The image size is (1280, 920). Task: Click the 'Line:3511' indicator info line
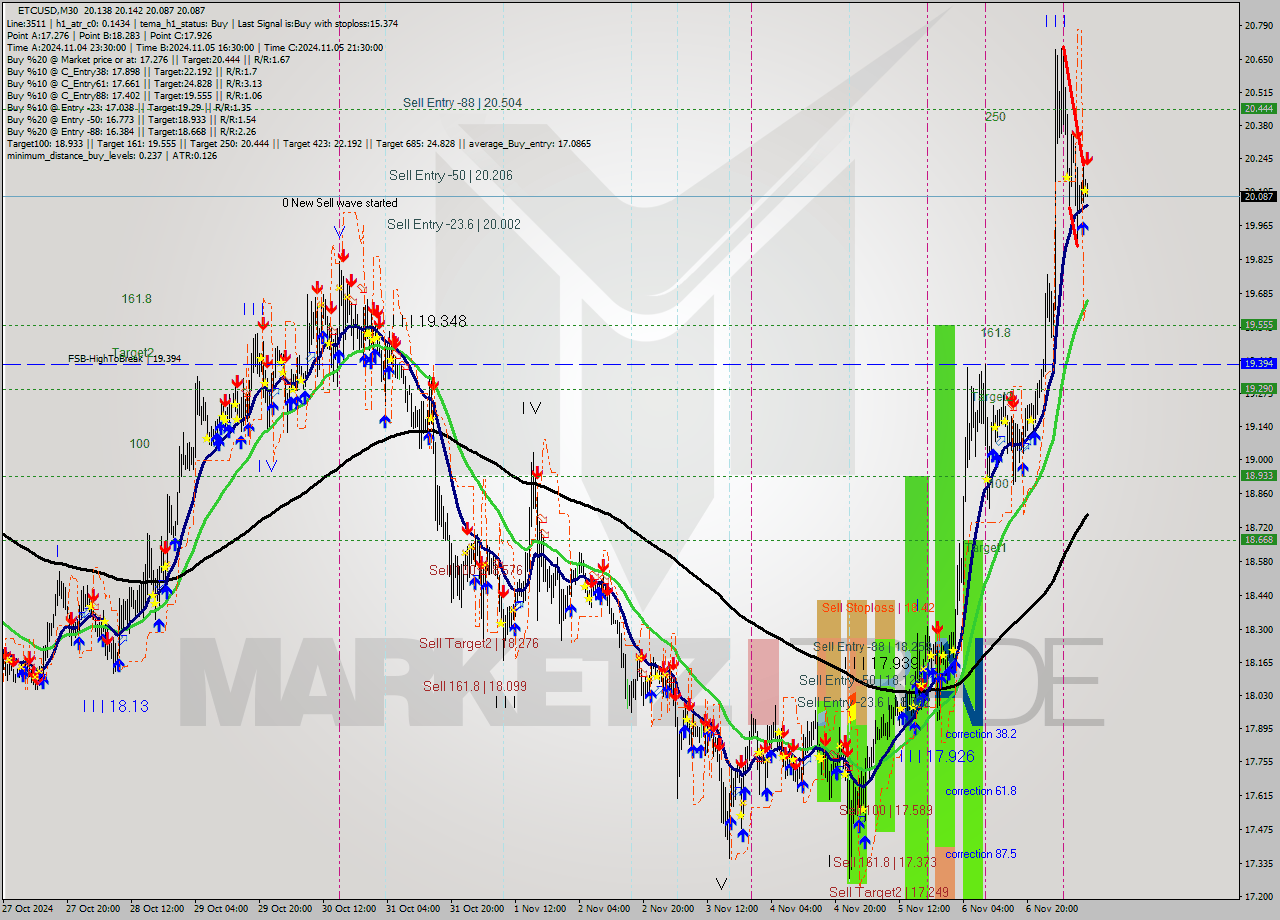pos(202,23)
